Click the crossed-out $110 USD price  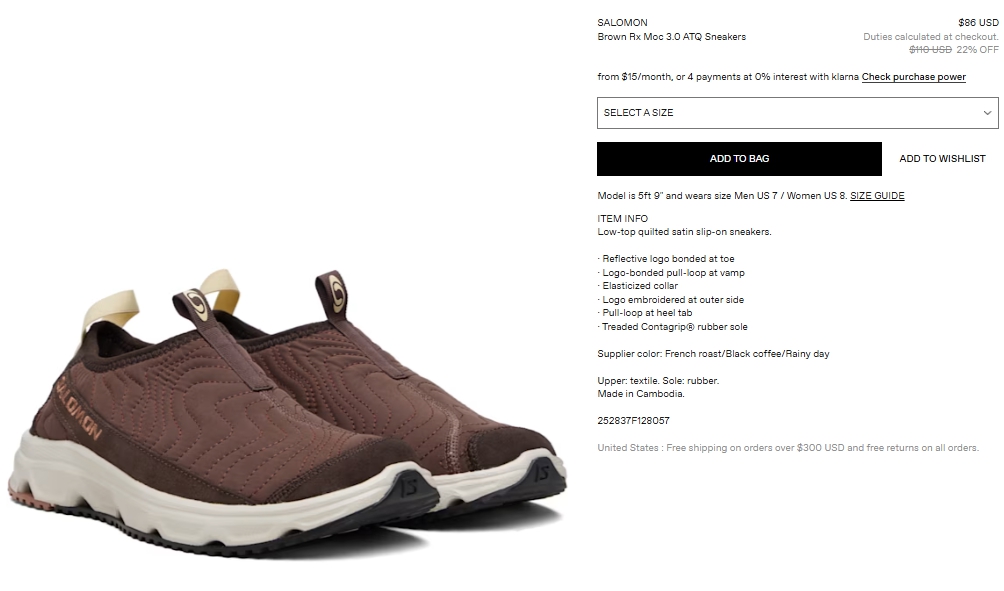click(930, 49)
